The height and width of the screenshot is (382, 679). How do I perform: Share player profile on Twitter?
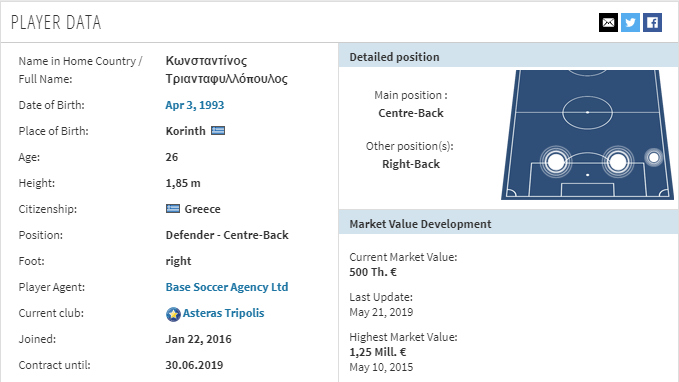(630, 23)
